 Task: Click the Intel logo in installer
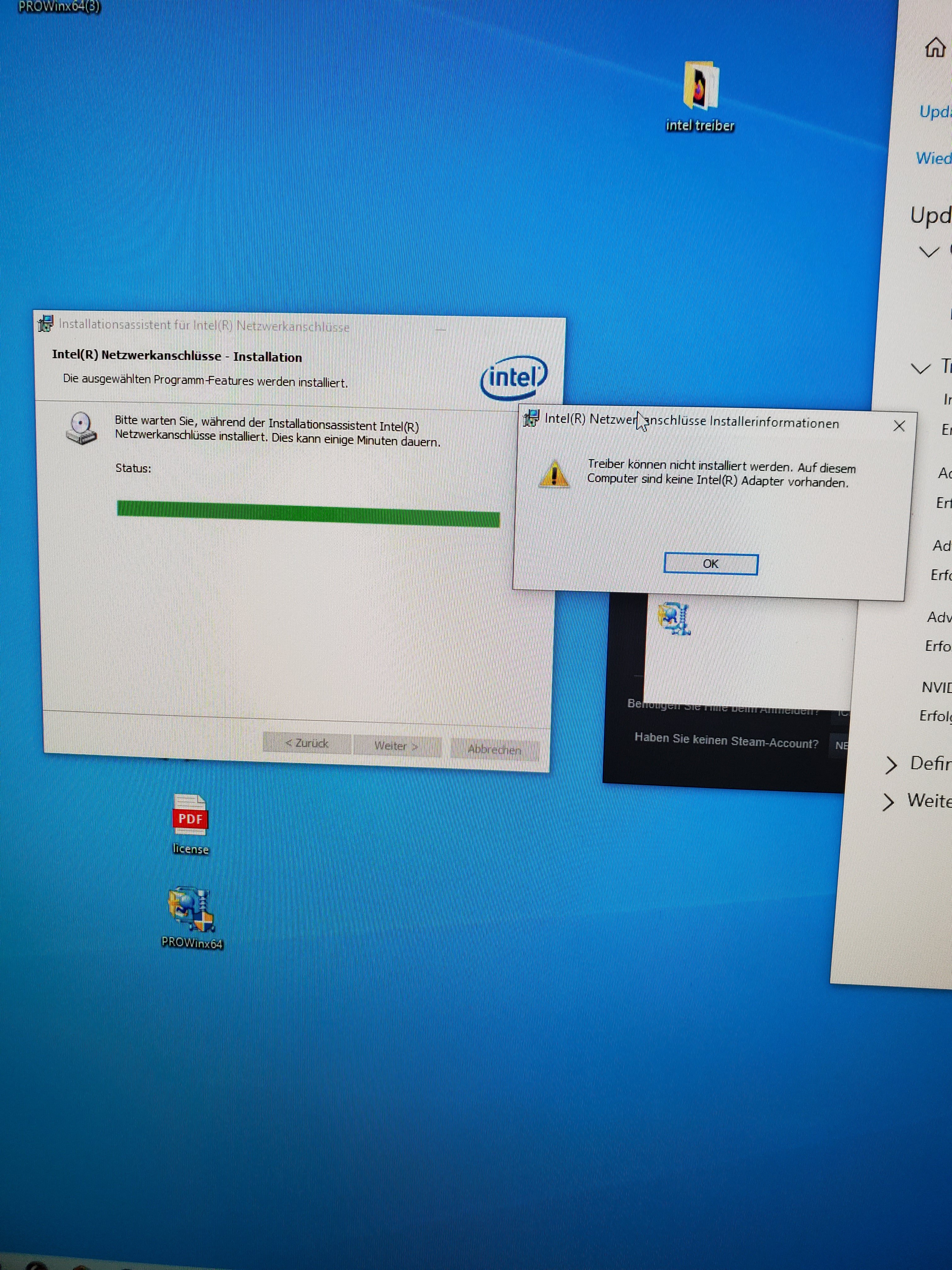pos(513,378)
